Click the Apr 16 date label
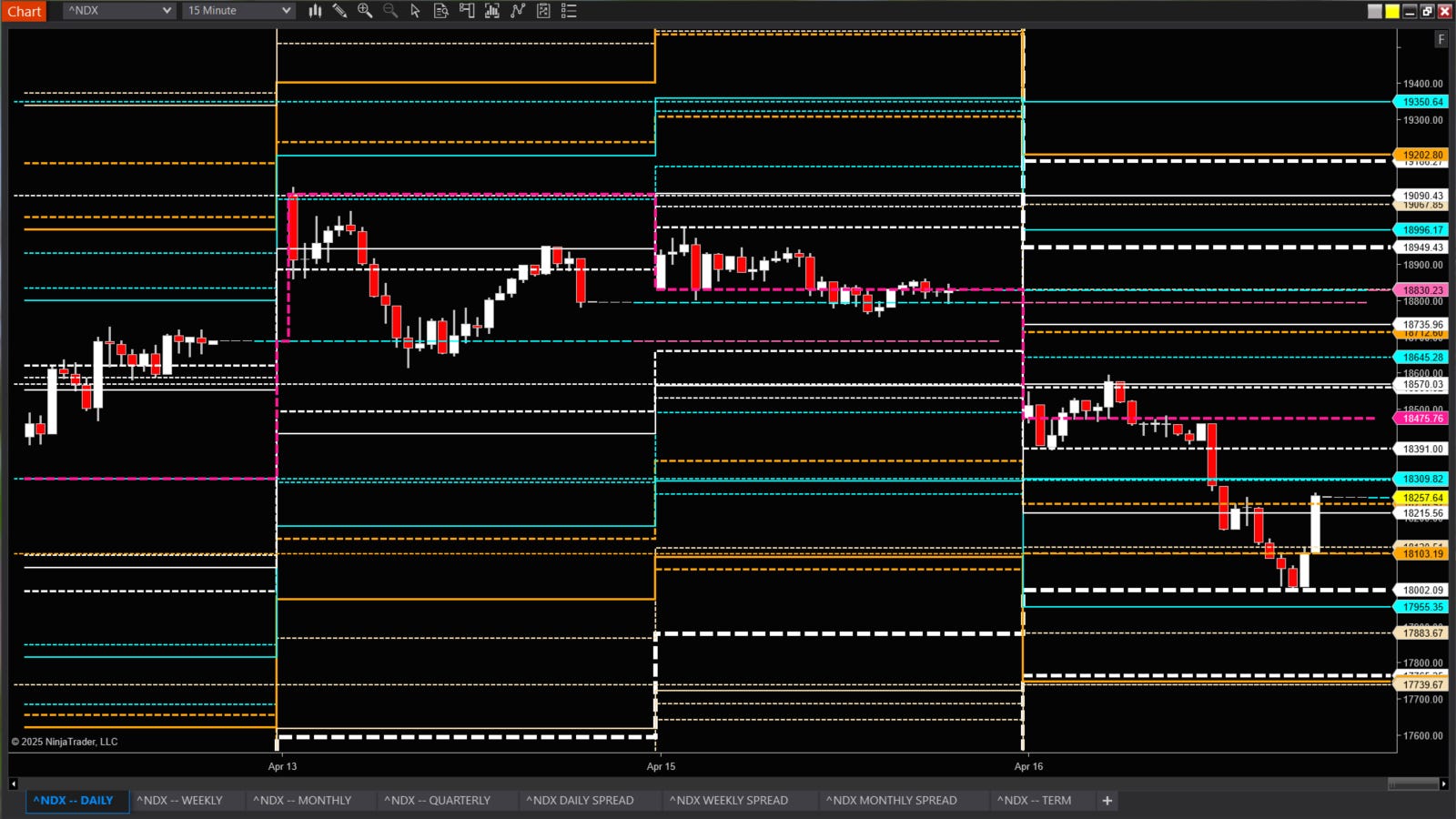This screenshot has width=1456, height=819. point(1028,766)
